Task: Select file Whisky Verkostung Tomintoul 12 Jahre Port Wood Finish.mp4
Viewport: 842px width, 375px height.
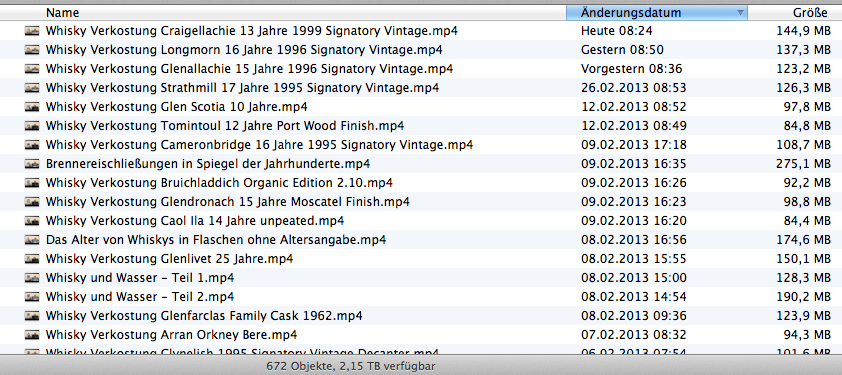Action: point(225,126)
